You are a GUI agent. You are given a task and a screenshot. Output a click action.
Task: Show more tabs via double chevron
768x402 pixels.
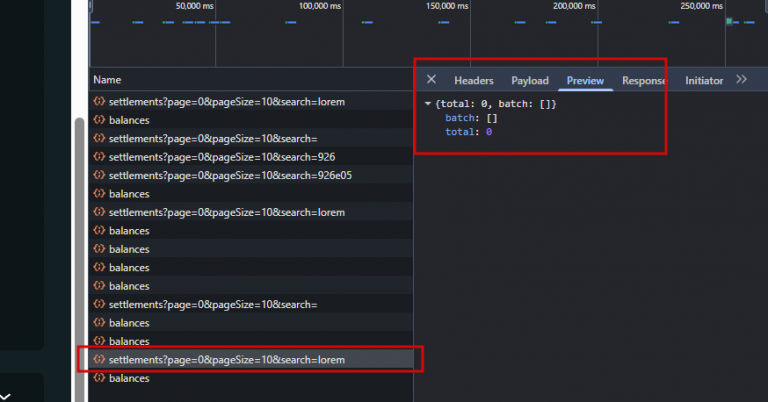742,79
